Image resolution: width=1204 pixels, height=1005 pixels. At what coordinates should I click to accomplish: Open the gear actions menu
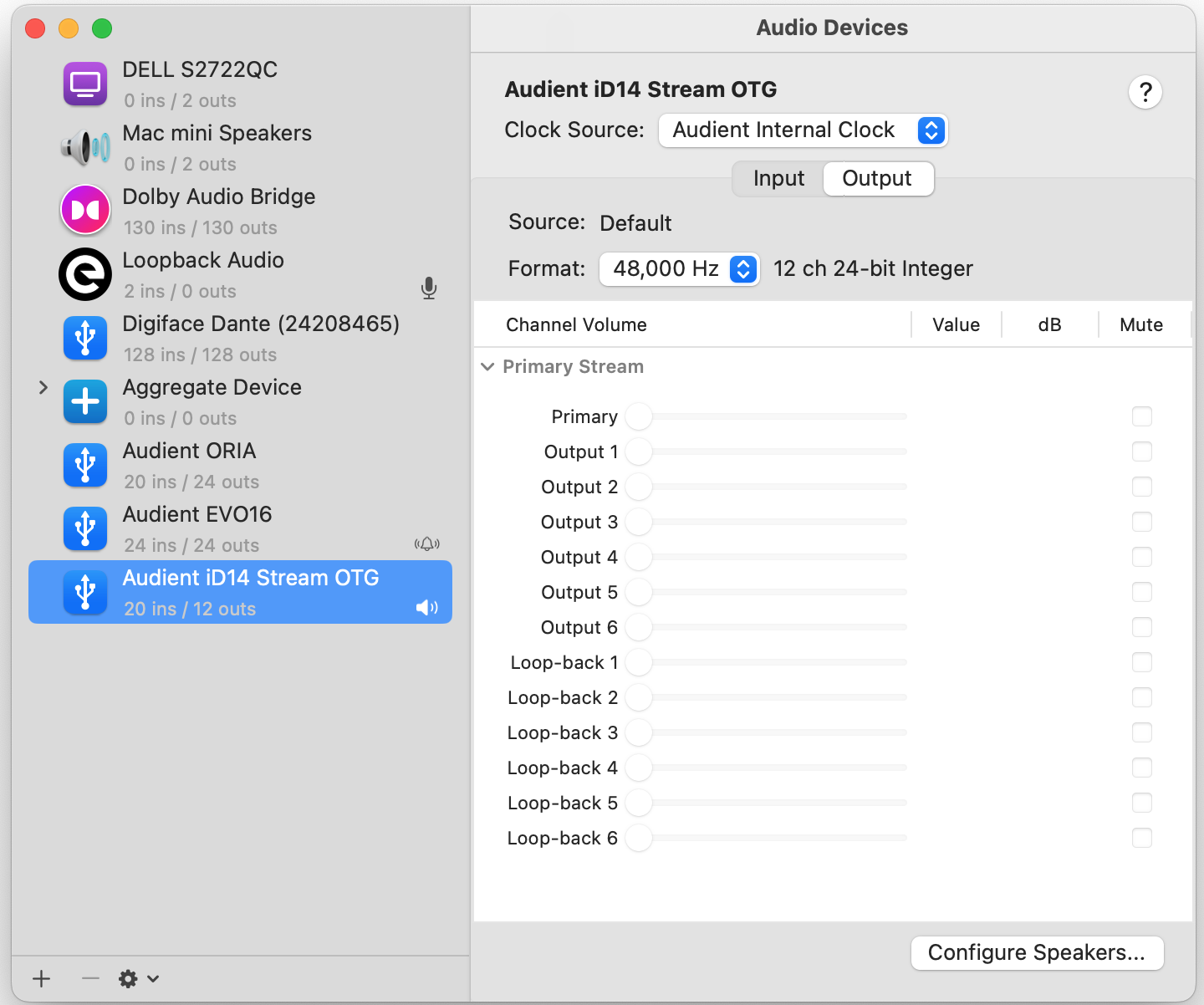pyautogui.click(x=139, y=978)
